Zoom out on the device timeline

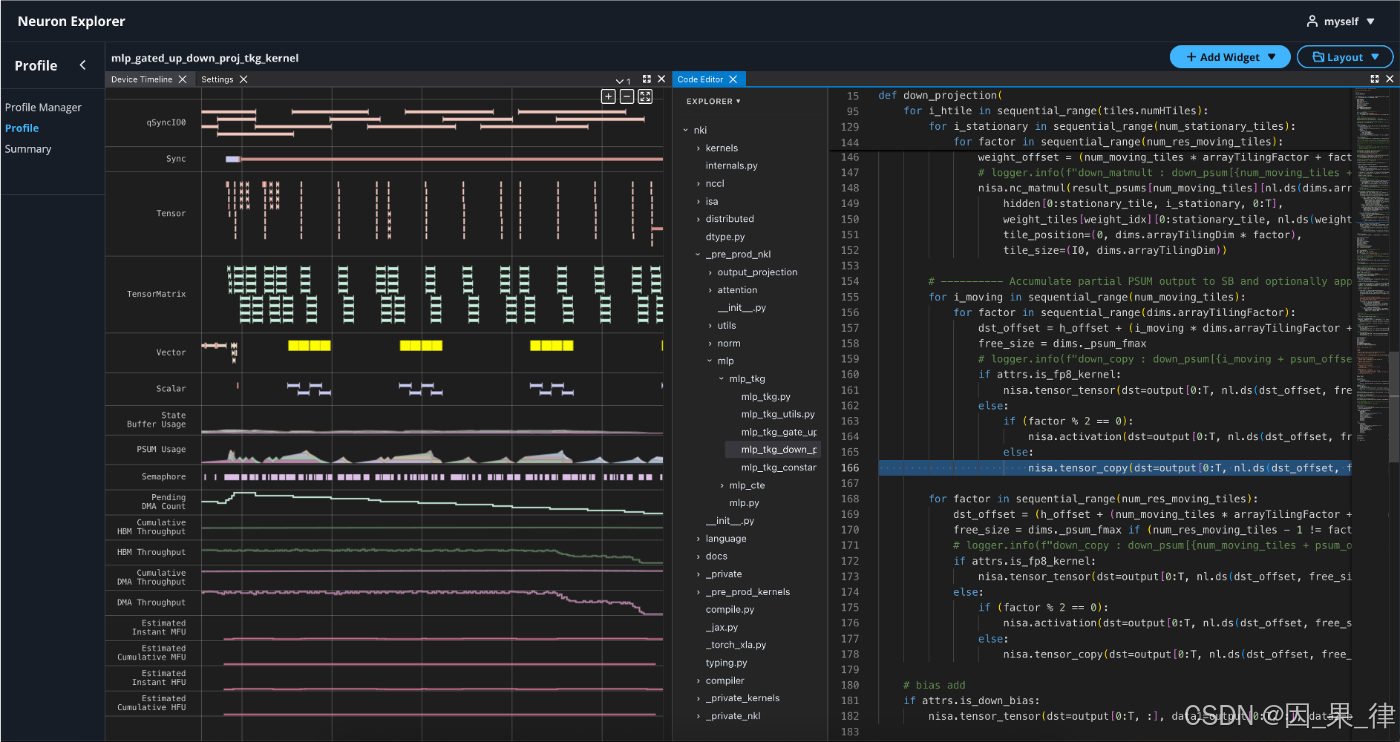coord(627,97)
